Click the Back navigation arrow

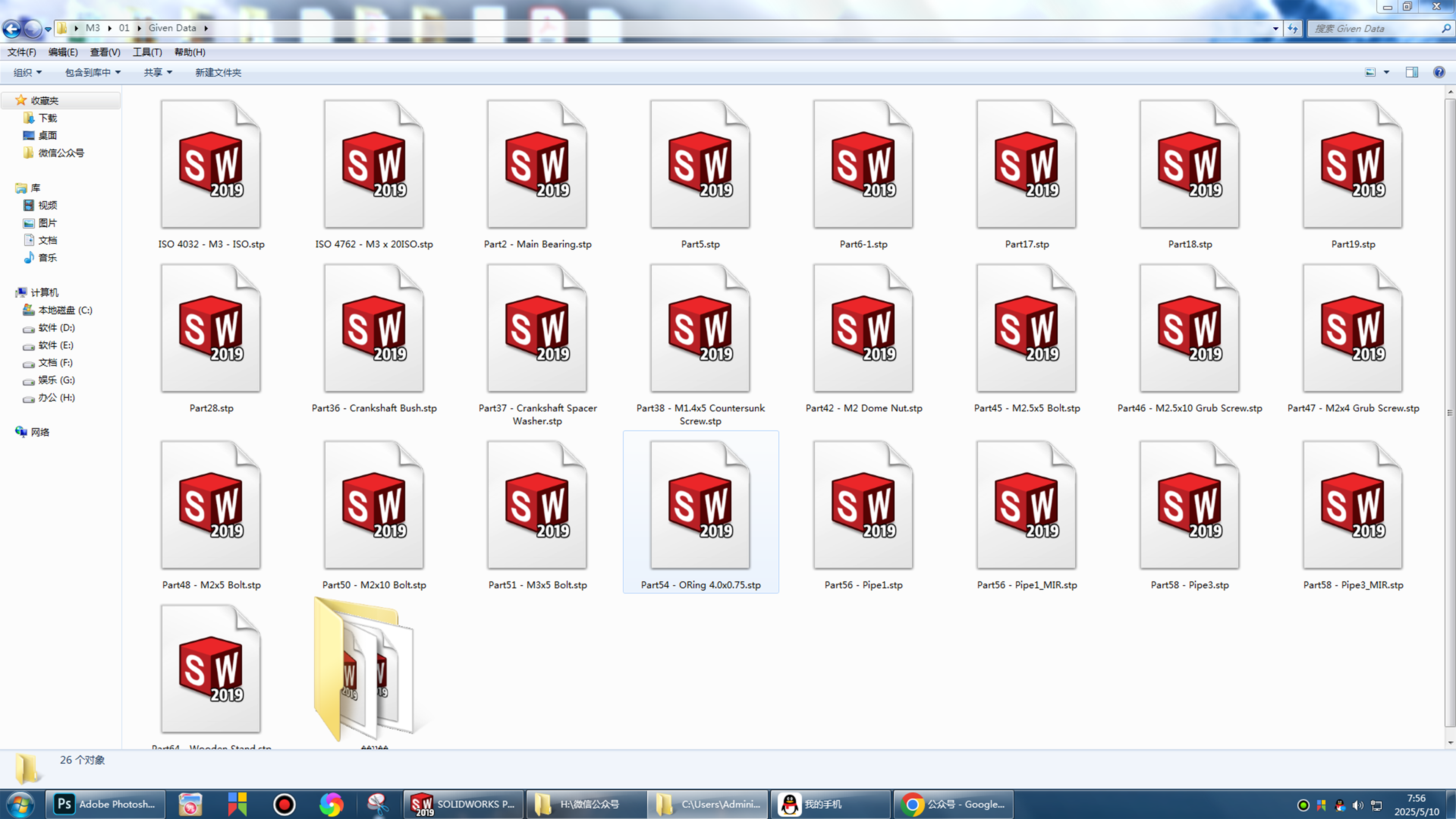(x=11, y=28)
